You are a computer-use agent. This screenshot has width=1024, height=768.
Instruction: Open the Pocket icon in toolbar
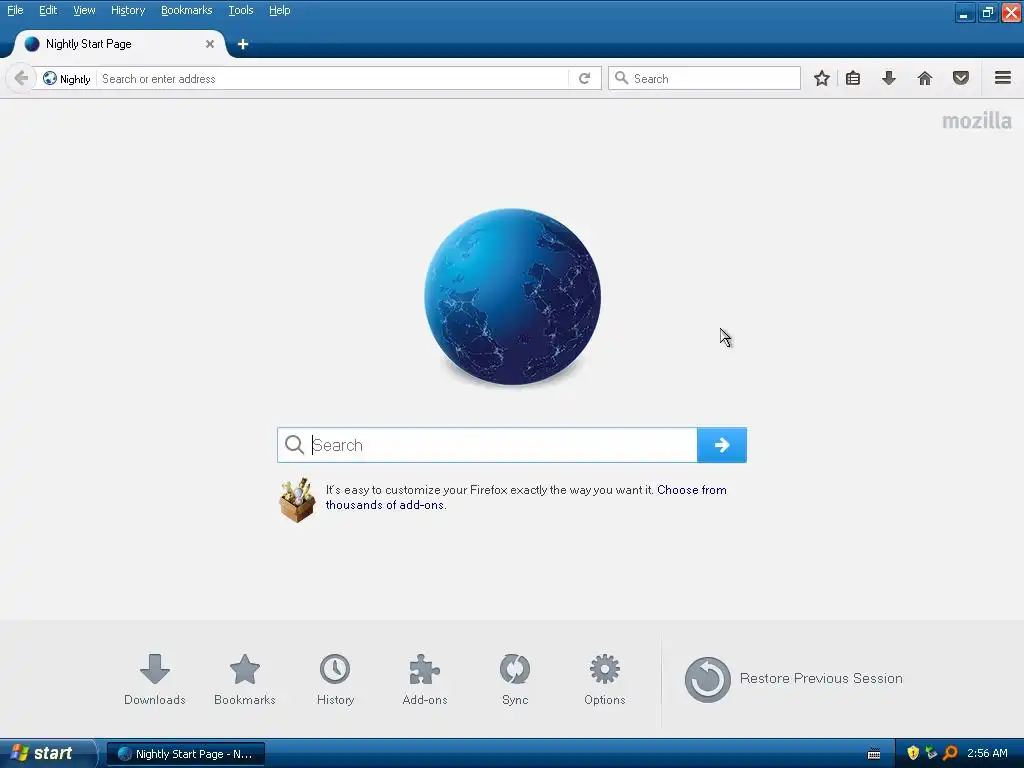(x=961, y=78)
